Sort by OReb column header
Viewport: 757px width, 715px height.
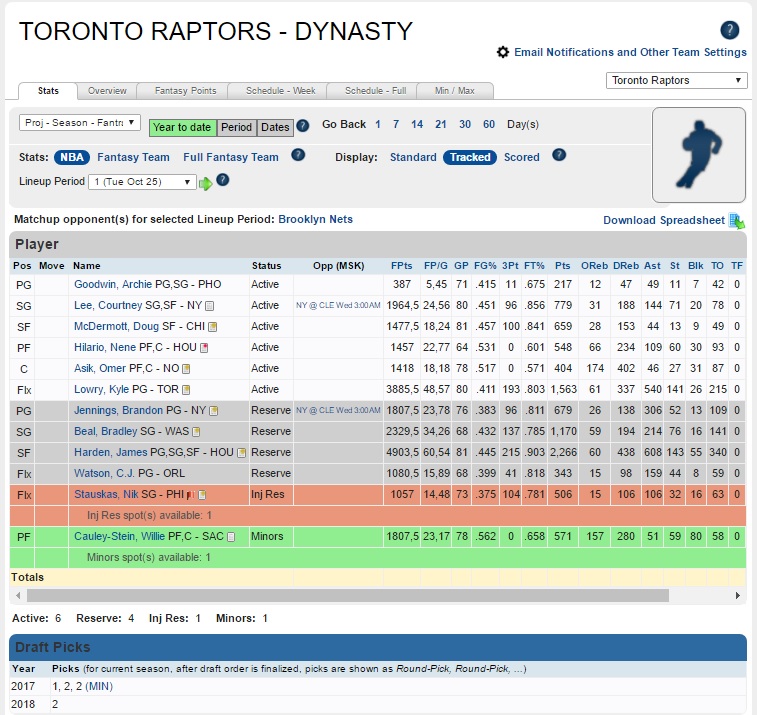click(594, 266)
